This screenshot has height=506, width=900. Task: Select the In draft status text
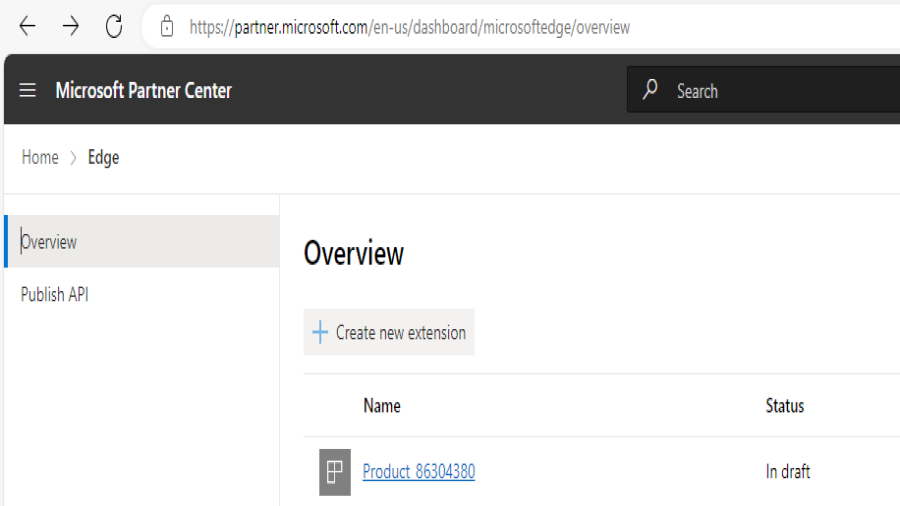(788, 472)
